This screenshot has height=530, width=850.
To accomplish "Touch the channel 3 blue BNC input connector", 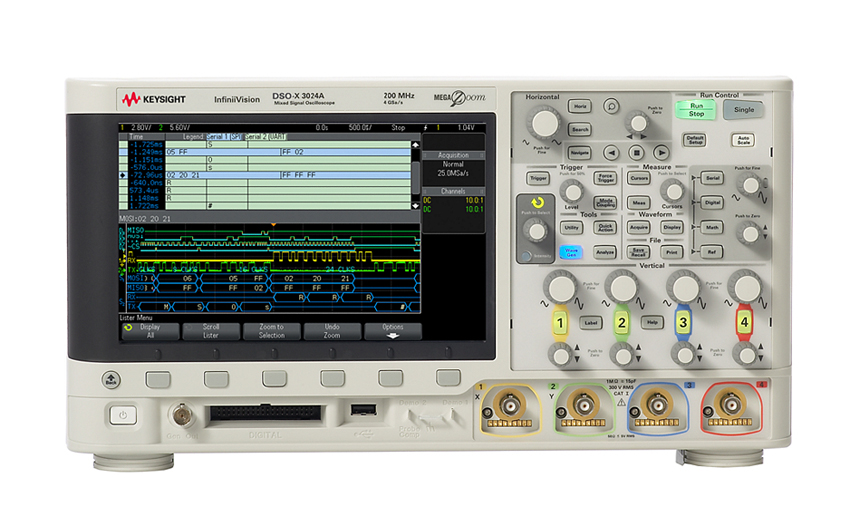I will (657, 405).
